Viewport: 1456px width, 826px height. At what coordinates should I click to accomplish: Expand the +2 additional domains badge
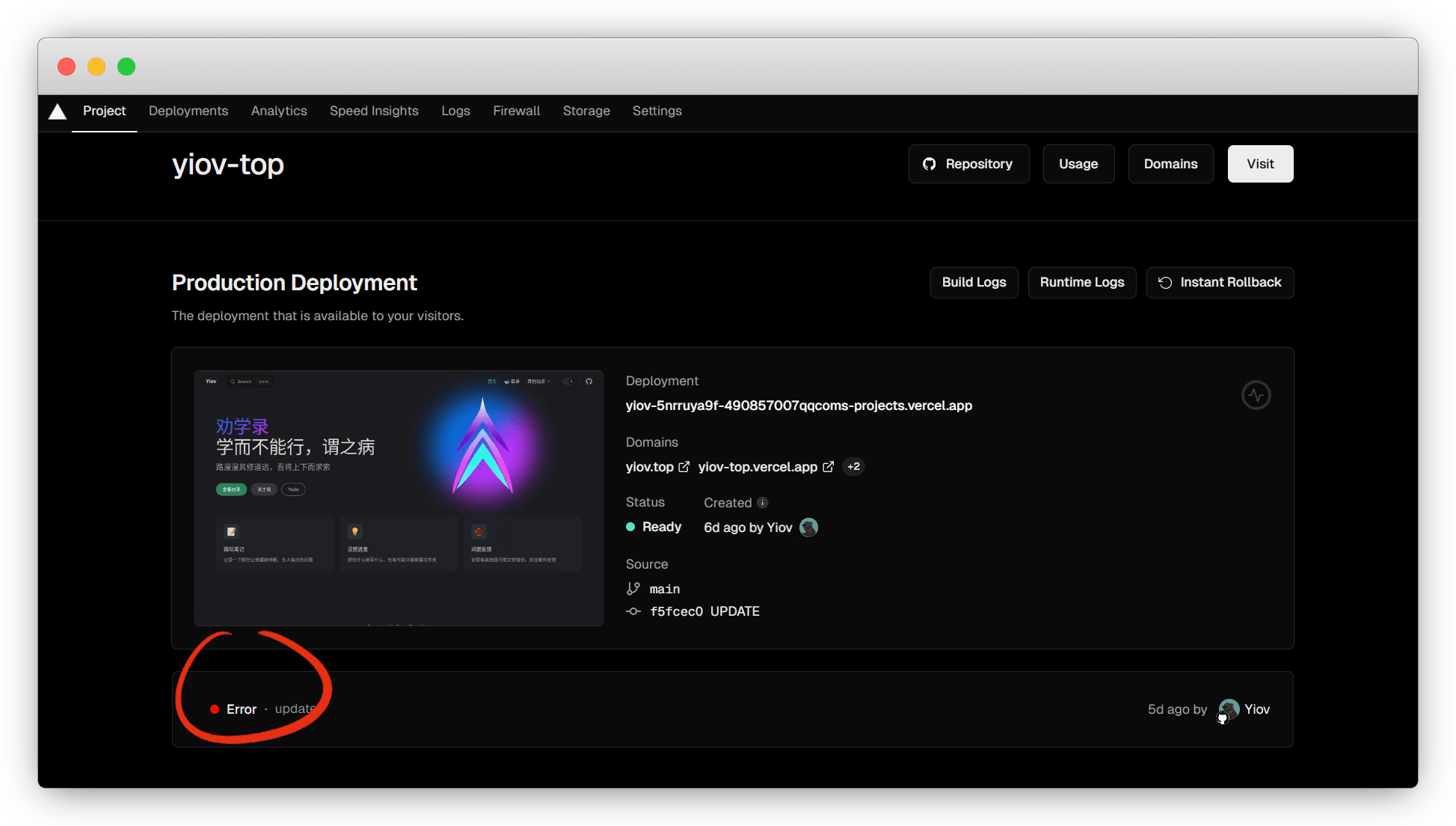(x=853, y=467)
